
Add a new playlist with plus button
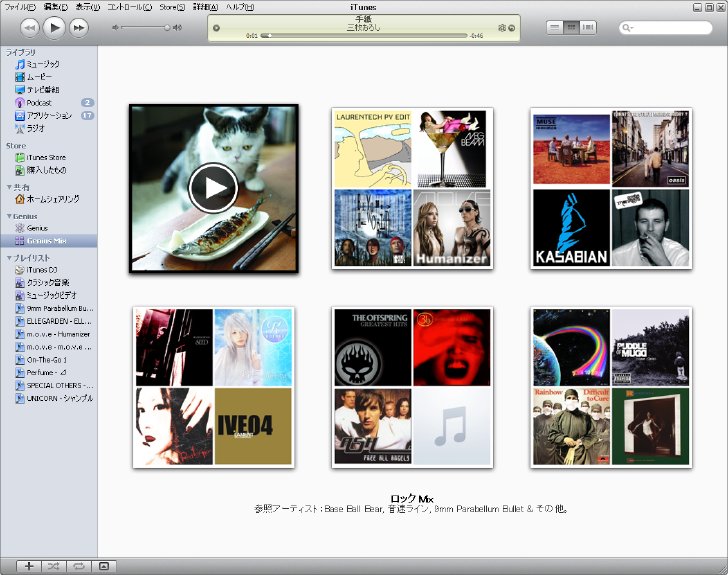point(29,566)
